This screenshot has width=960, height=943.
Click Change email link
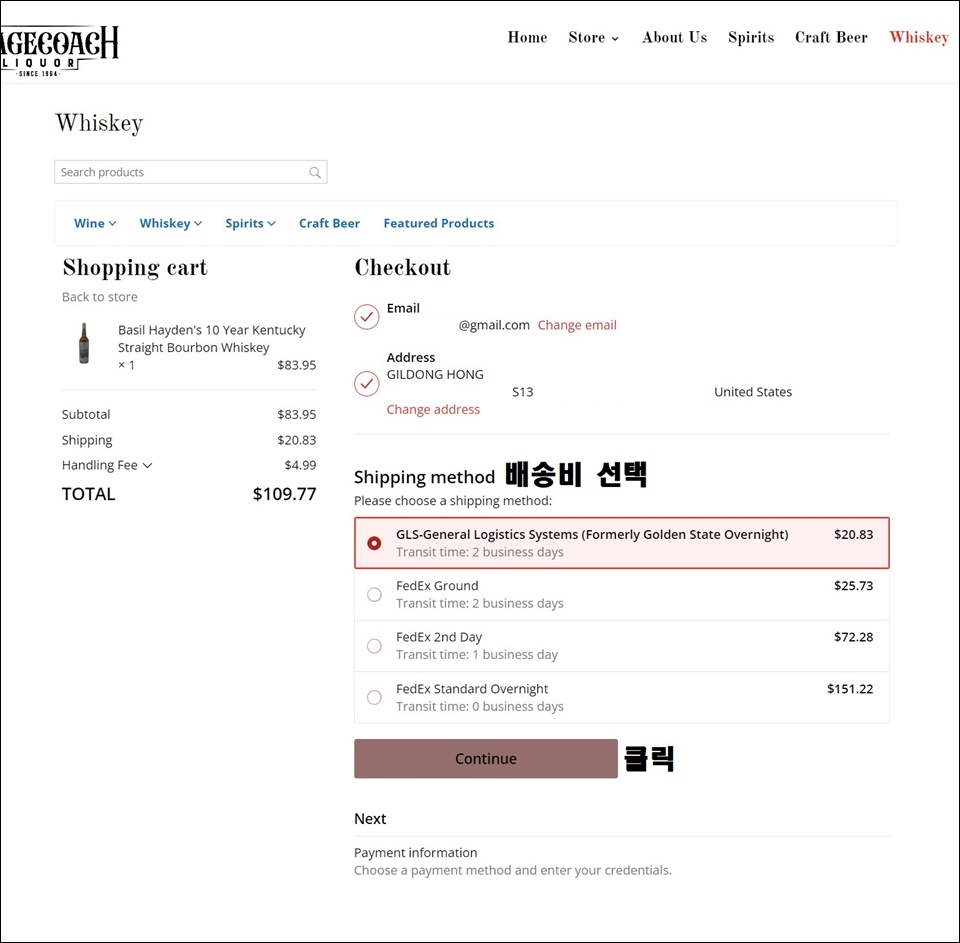pyautogui.click(x=577, y=325)
